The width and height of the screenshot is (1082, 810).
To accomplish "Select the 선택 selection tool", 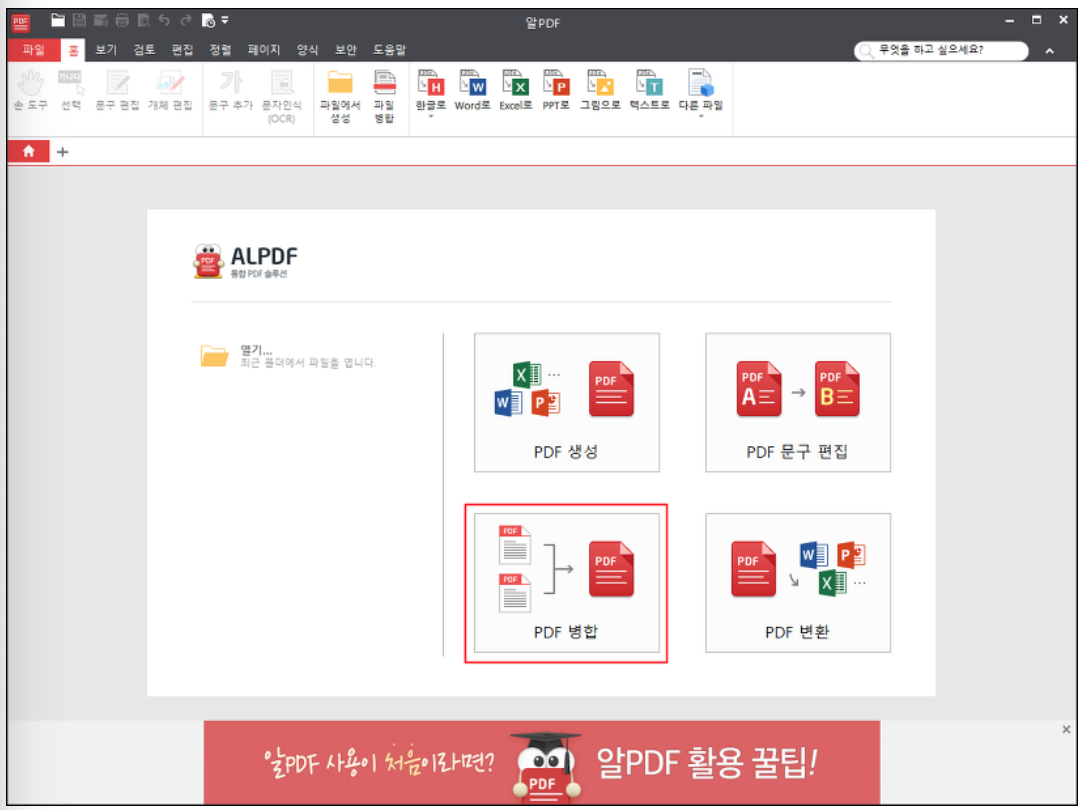I will coord(71,90).
